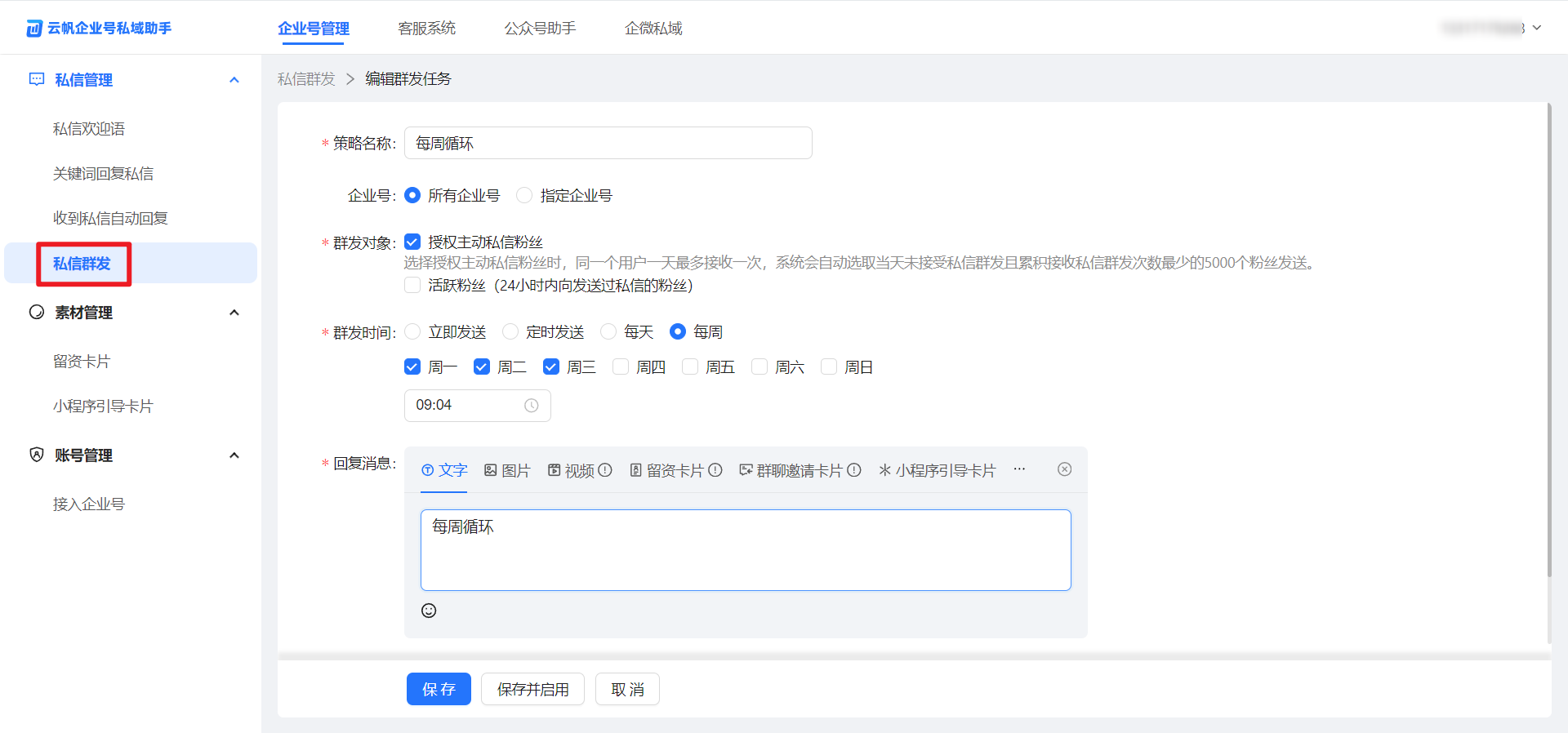The width and height of the screenshot is (1568, 733).
Task: Click the info icon next to 群聊邀请卡片
Action: [854, 470]
